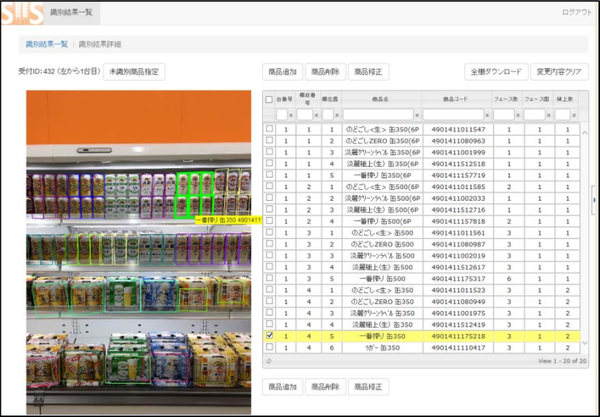The width and height of the screenshot is (600, 417).
Task: Click the 商品削除 button beside 全棚ダウンロード
Action: [325, 72]
